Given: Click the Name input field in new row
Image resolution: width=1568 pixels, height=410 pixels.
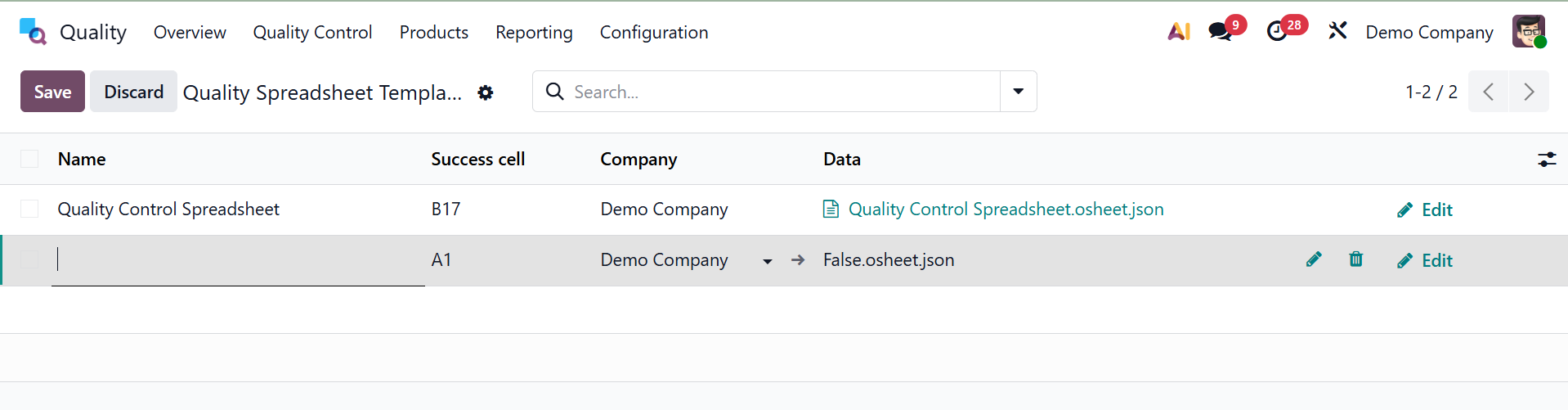Looking at the screenshot, I should 237,259.
